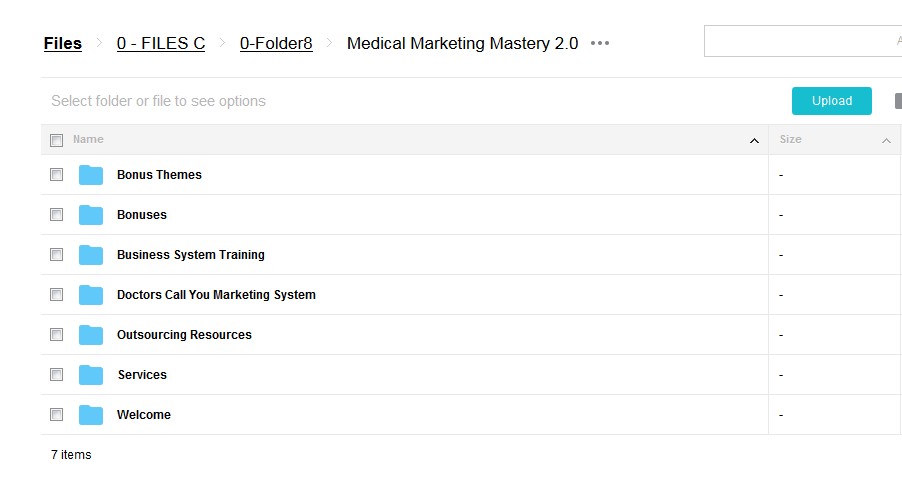Click the Services folder icon
902x498 pixels.
91,374
